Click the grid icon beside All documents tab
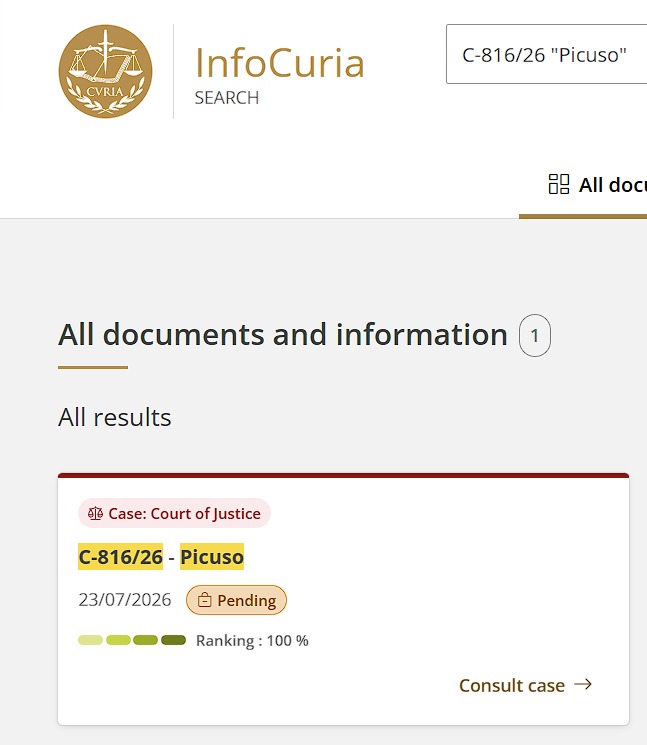The width and height of the screenshot is (647, 745). [x=559, y=184]
